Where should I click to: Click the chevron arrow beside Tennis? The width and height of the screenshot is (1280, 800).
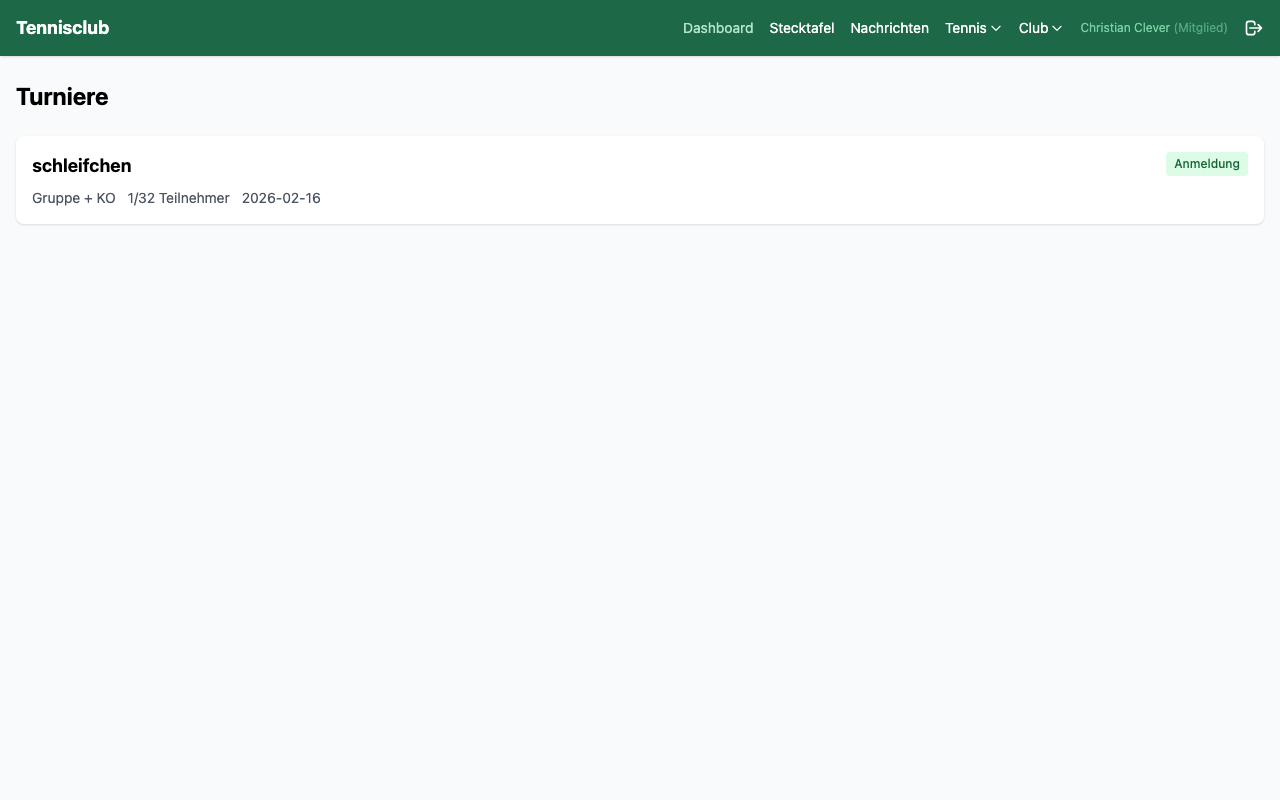[x=996, y=29]
